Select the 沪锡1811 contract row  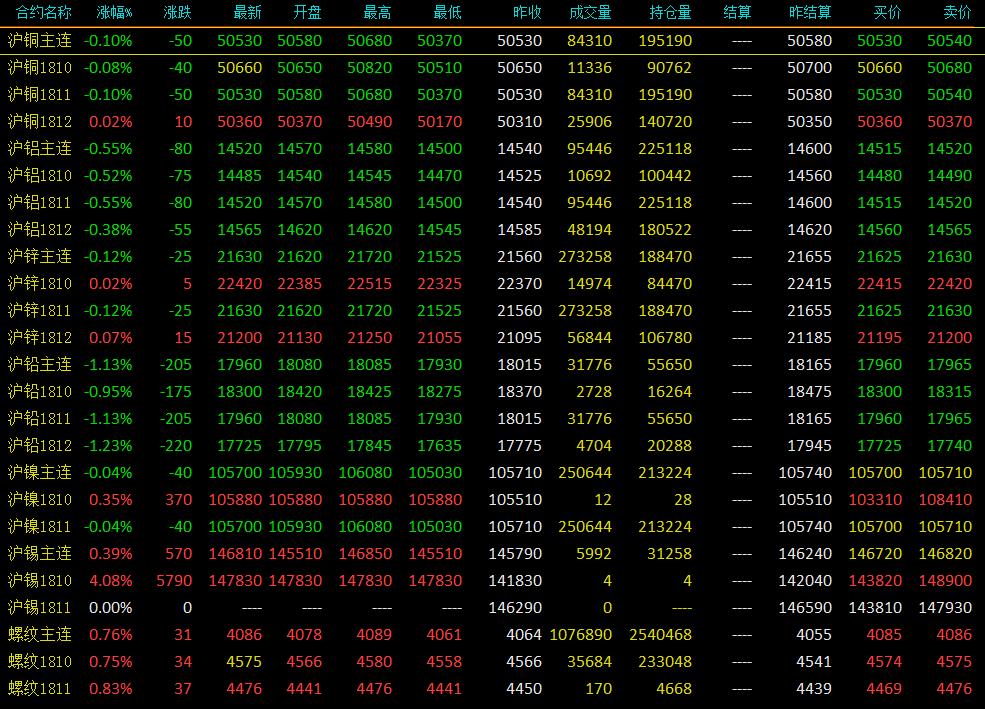coord(492,608)
